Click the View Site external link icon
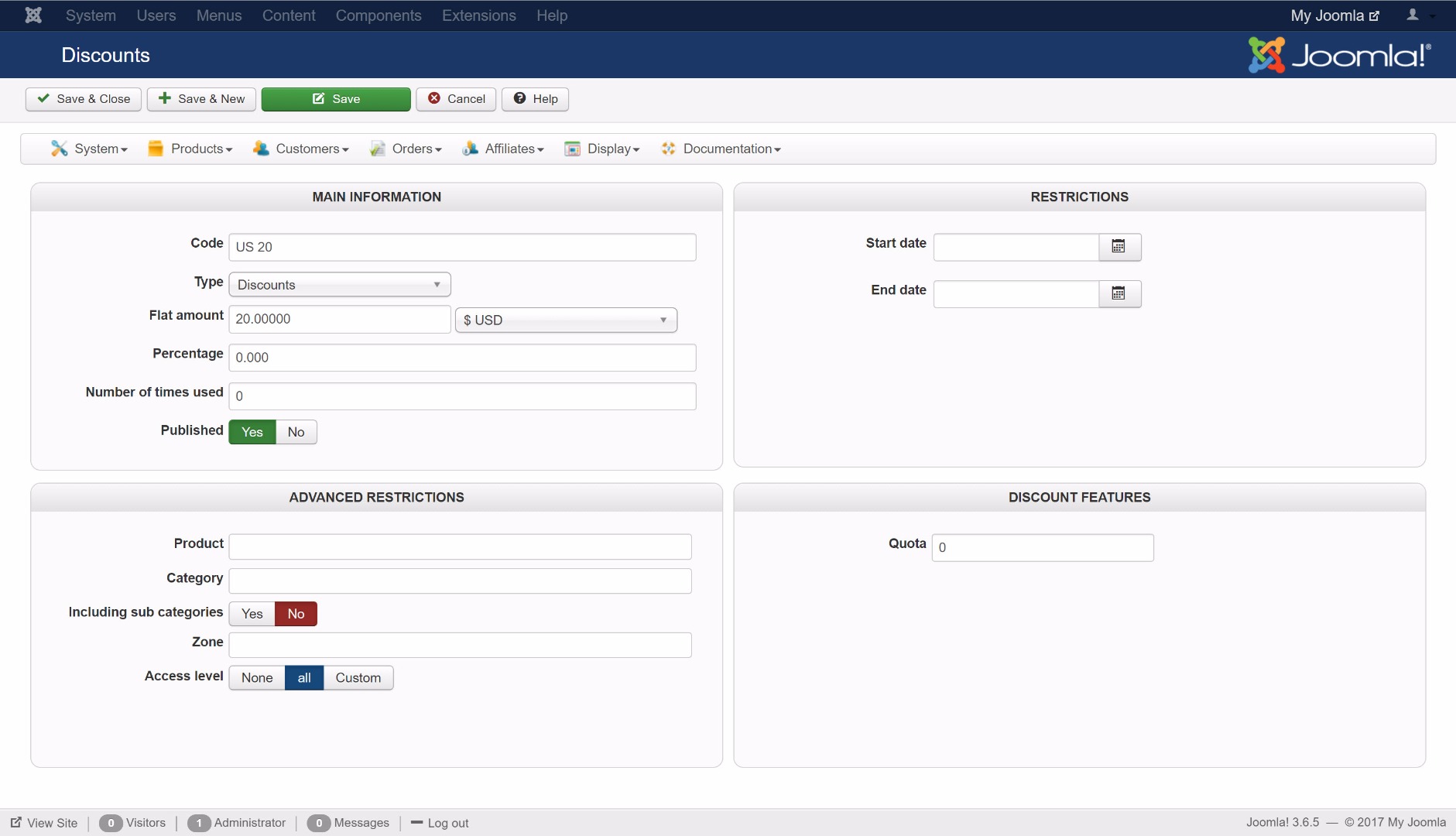Image resolution: width=1456 pixels, height=836 pixels. tap(16, 823)
